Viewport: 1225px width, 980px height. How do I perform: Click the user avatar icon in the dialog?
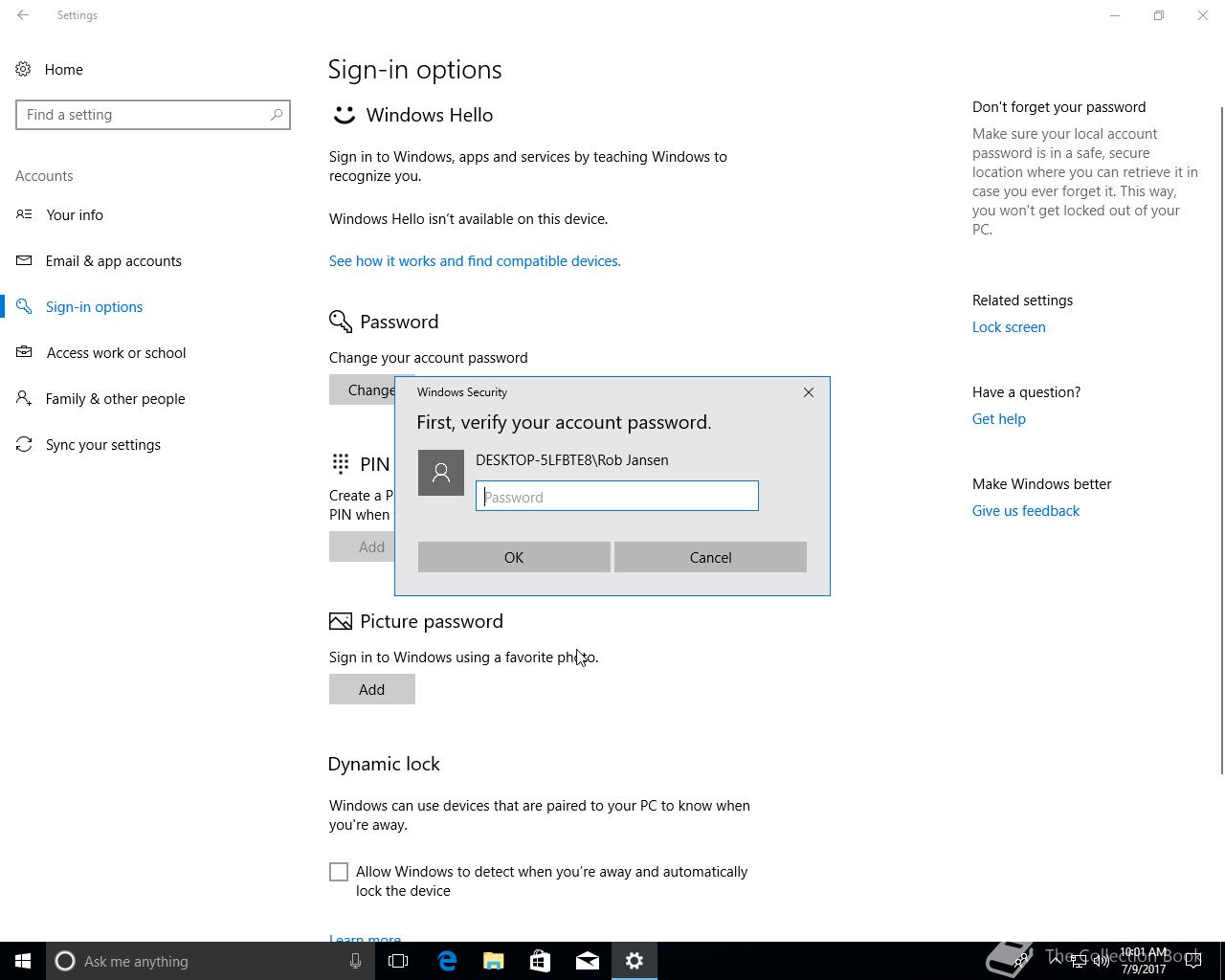[x=441, y=473]
